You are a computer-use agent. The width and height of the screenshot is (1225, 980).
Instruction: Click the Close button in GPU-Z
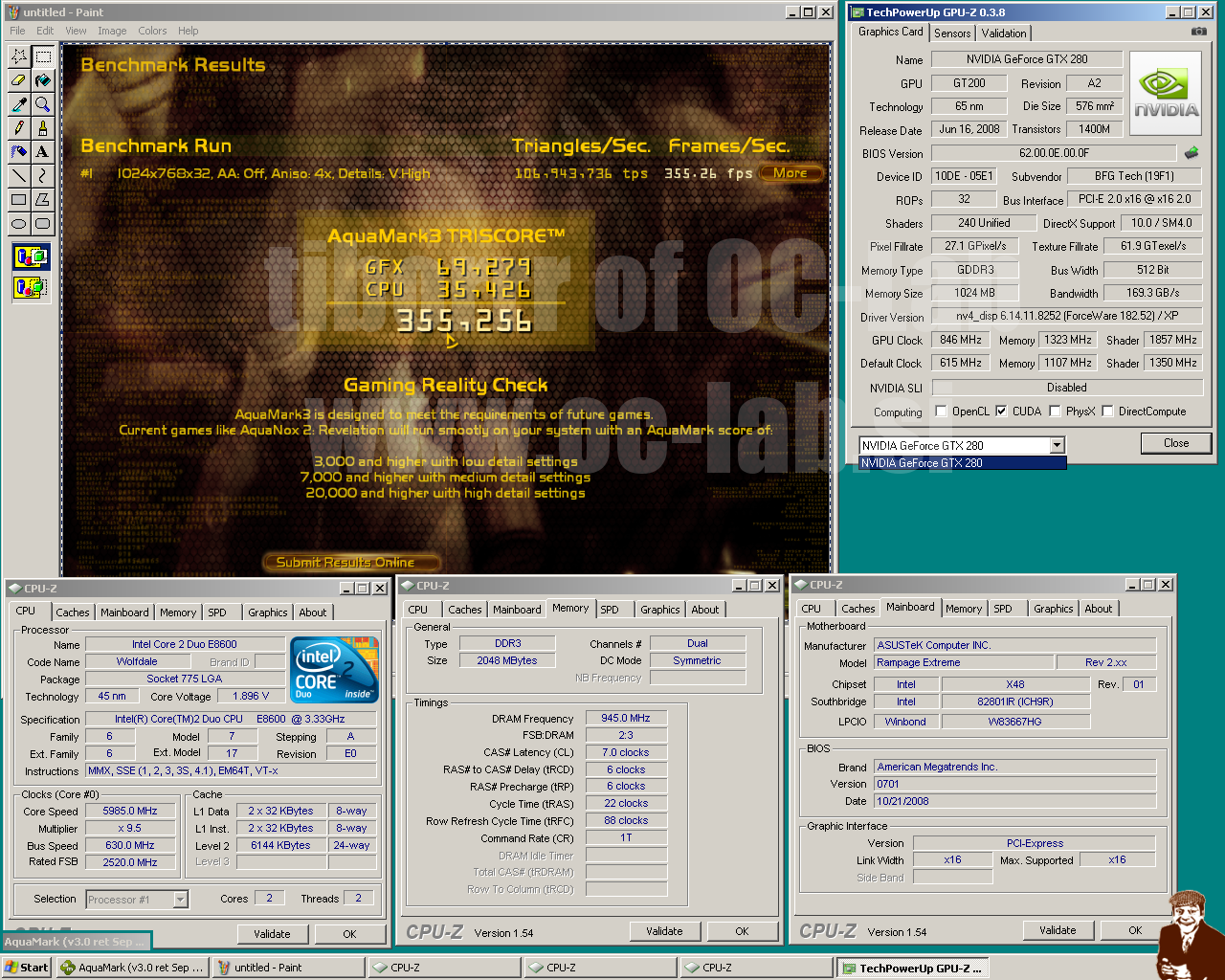1176,443
